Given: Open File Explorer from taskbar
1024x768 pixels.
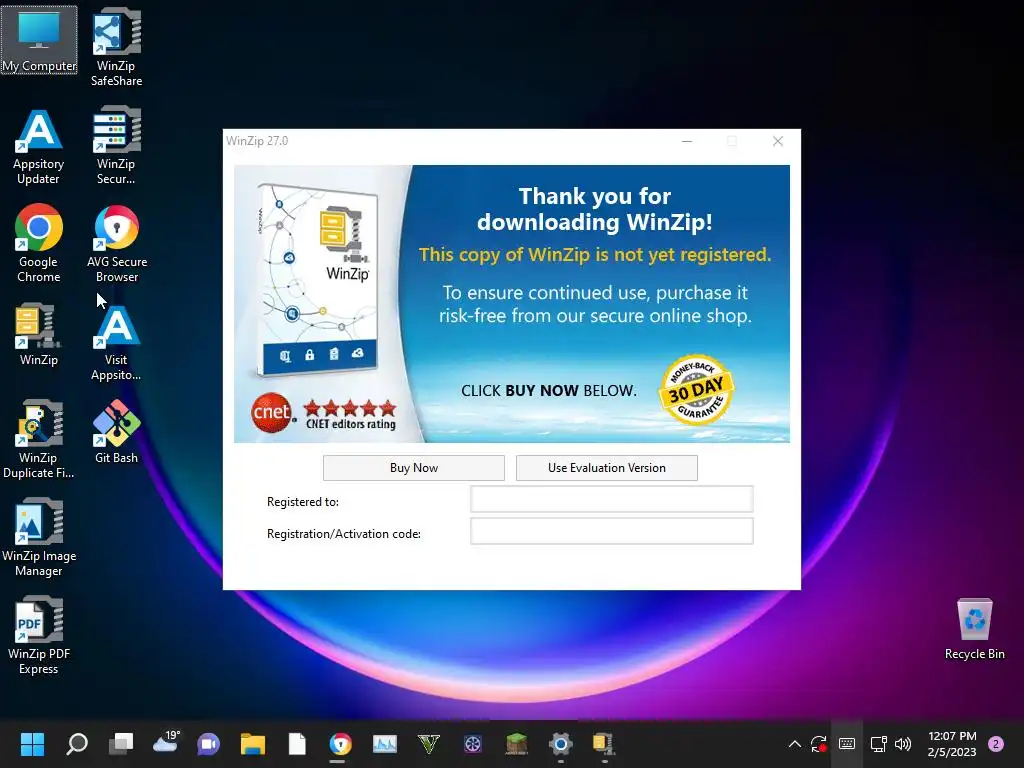Looking at the screenshot, I should click(253, 744).
